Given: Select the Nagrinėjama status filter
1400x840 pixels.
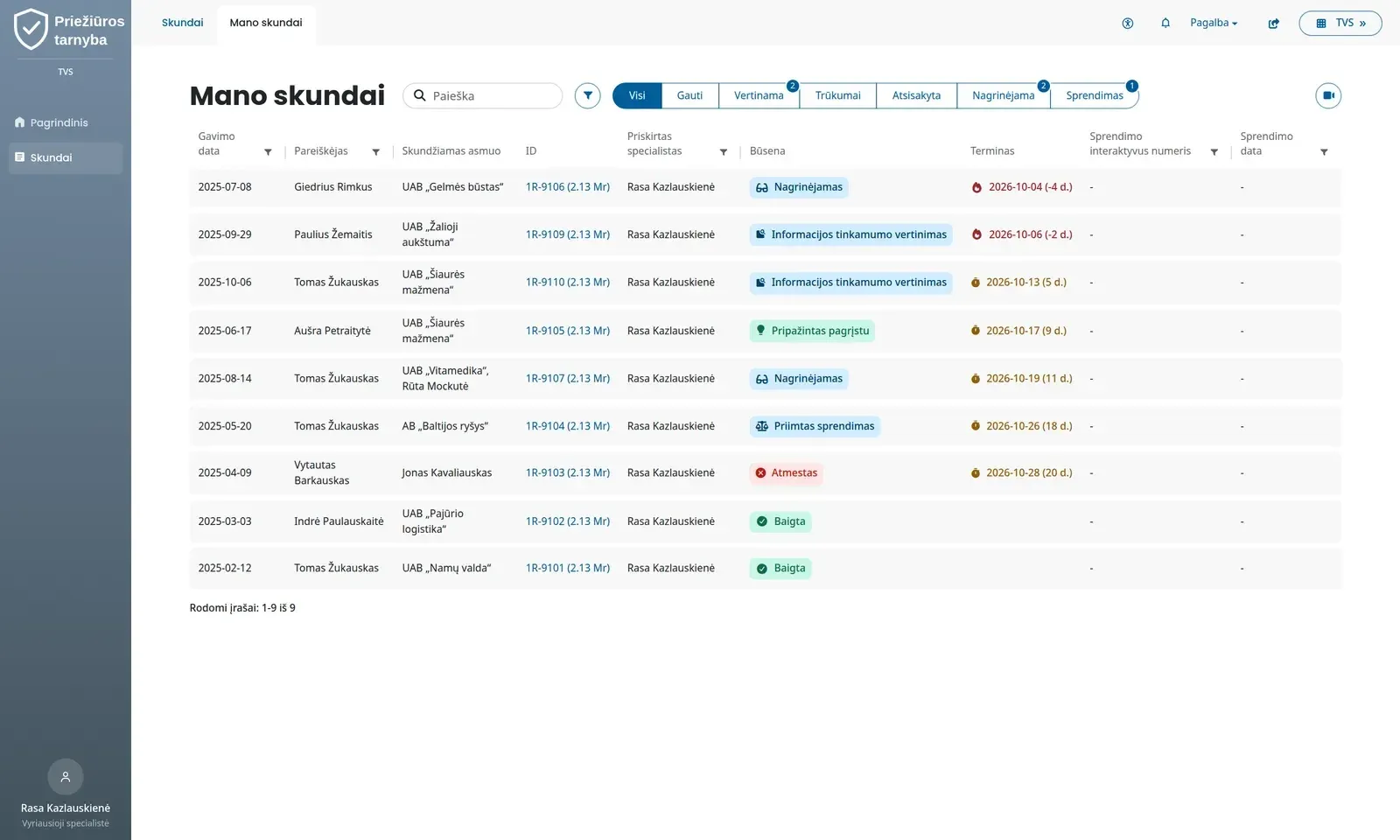Looking at the screenshot, I should coord(1003,95).
